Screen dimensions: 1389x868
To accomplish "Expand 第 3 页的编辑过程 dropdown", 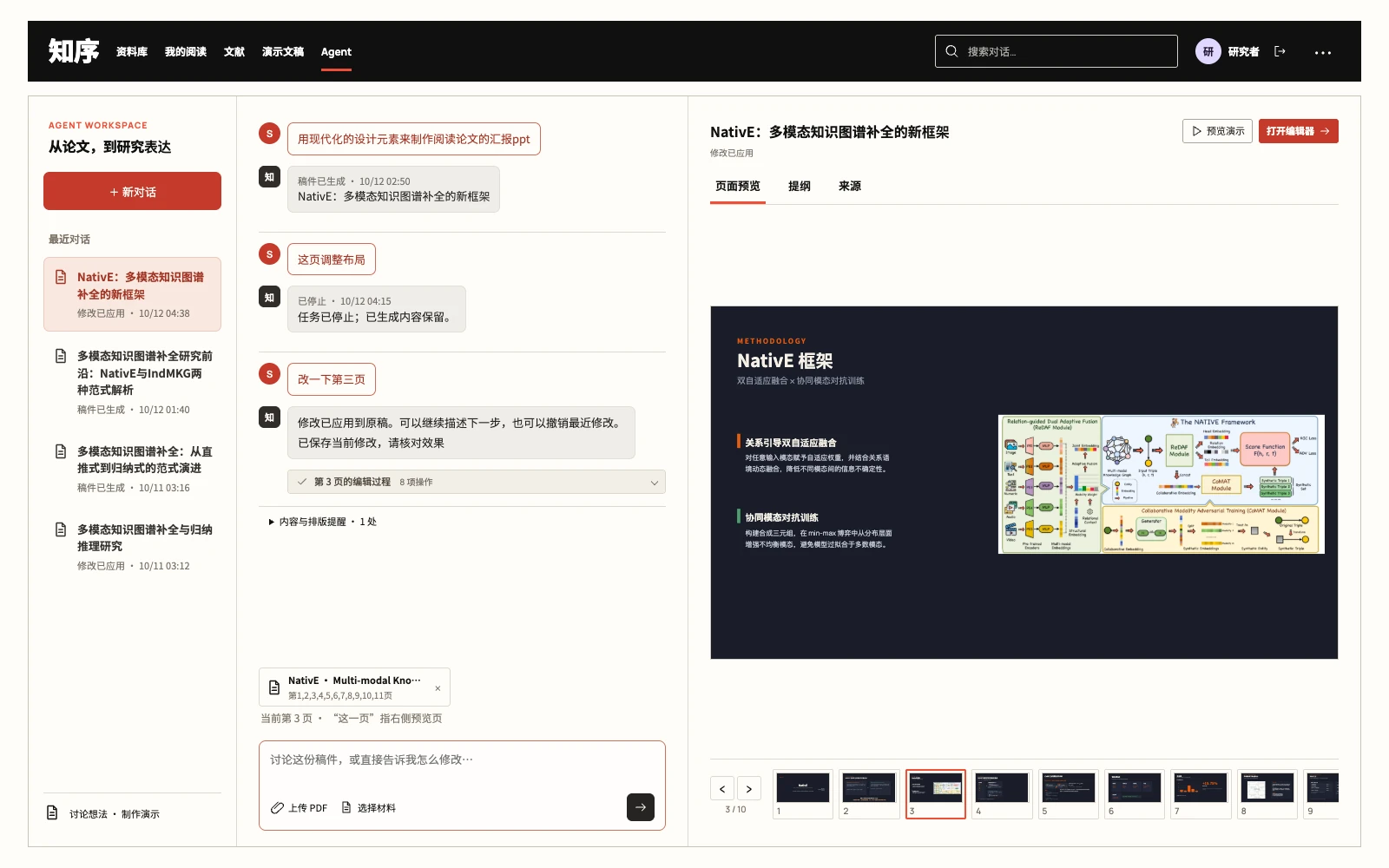I will pyautogui.click(x=476, y=482).
